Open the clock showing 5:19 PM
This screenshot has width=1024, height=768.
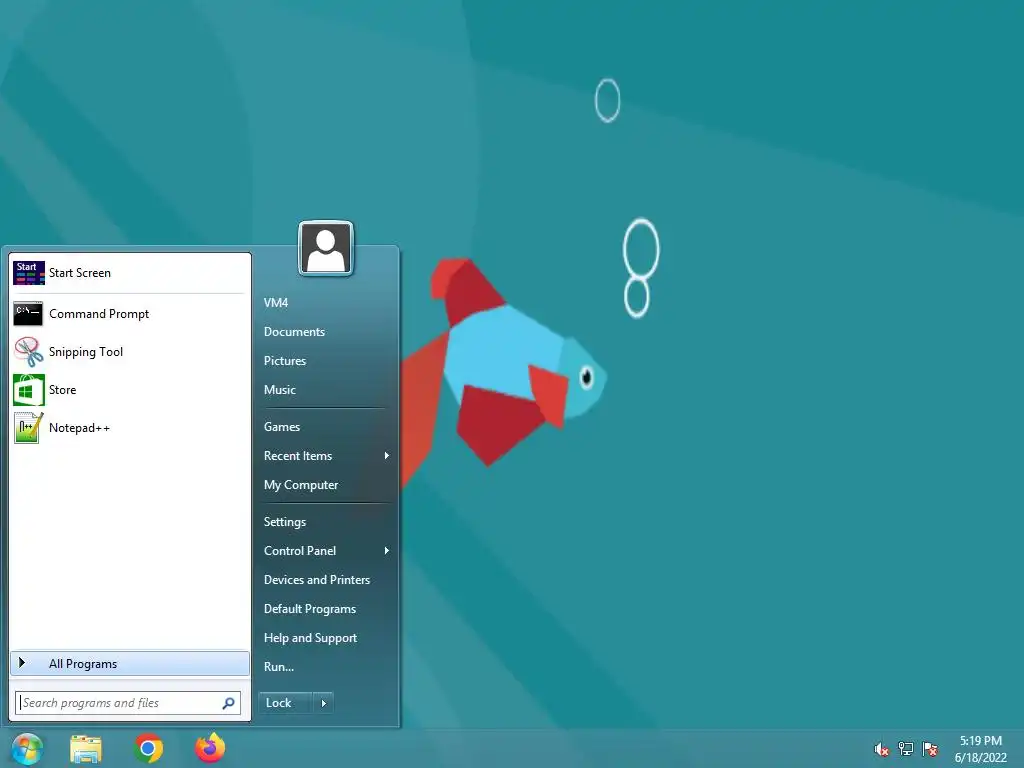(981, 749)
